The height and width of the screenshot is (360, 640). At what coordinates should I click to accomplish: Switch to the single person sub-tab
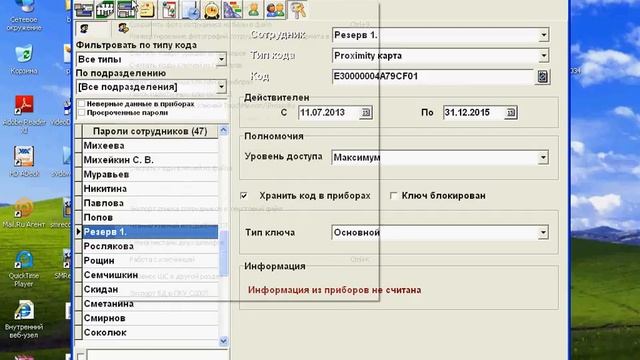pyautogui.click(x=85, y=29)
